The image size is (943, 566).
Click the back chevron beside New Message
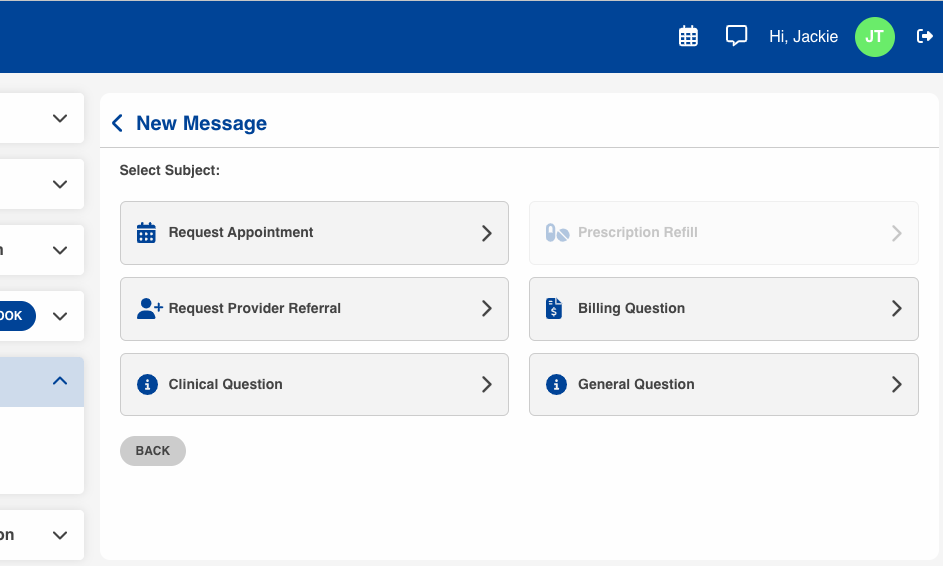118,123
